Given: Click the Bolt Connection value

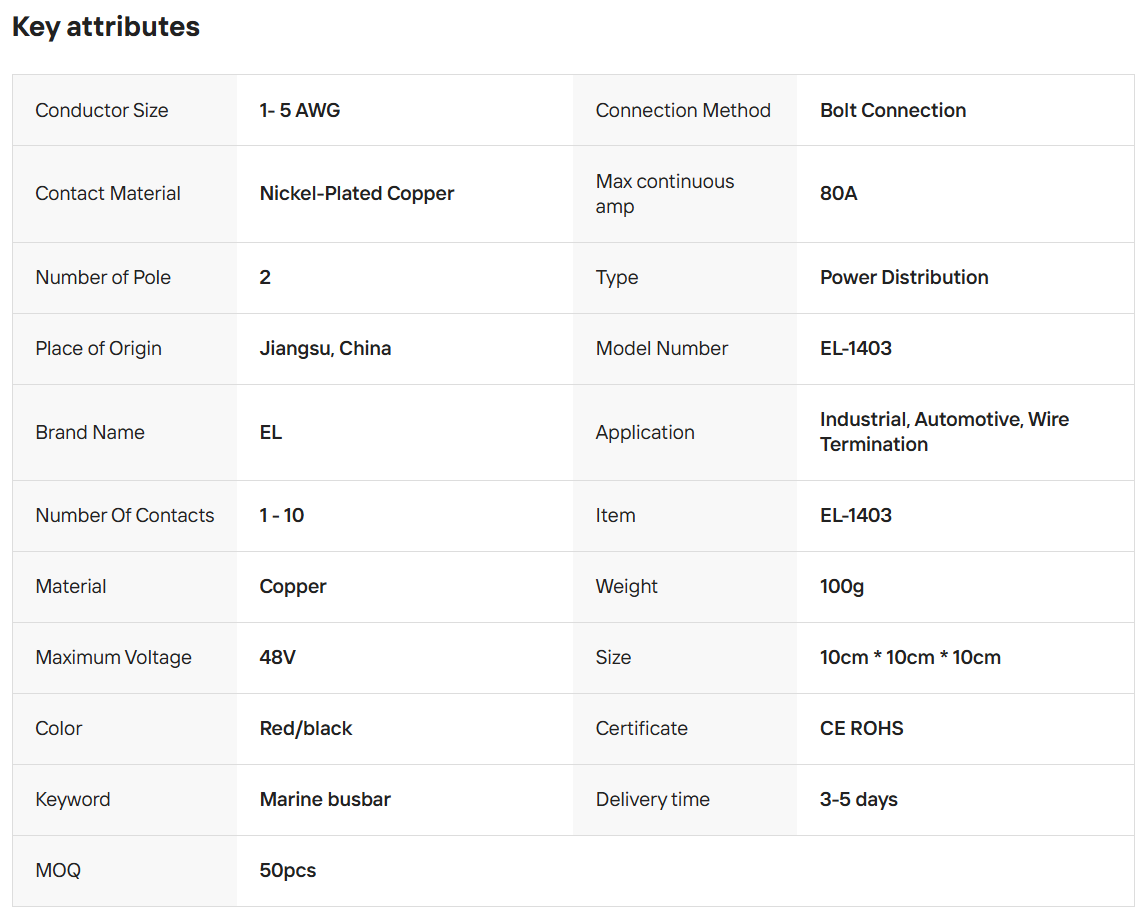Looking at the screenshot, I should 893,110.
